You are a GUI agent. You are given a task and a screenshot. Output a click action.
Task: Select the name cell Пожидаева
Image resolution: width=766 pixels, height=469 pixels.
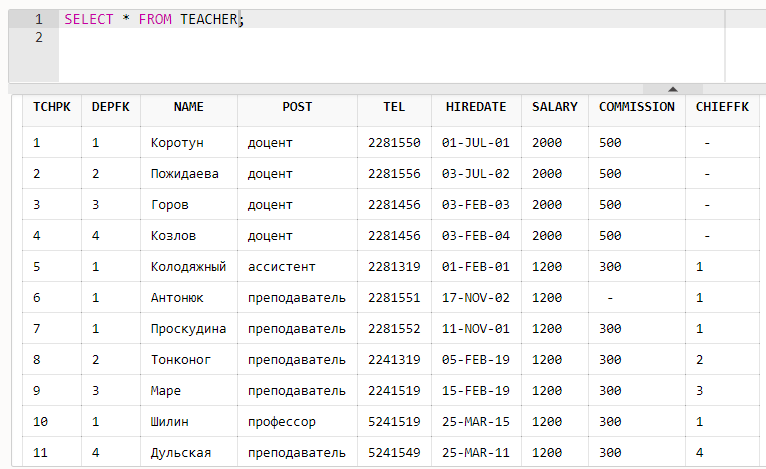tap(185, 174)
